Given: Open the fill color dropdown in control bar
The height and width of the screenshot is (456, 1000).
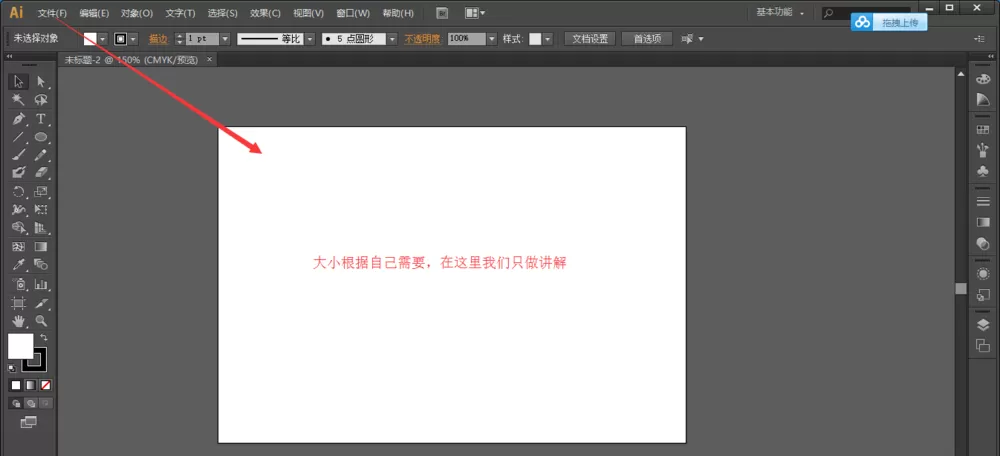Looking at the screenshot, I should [101, 40].
